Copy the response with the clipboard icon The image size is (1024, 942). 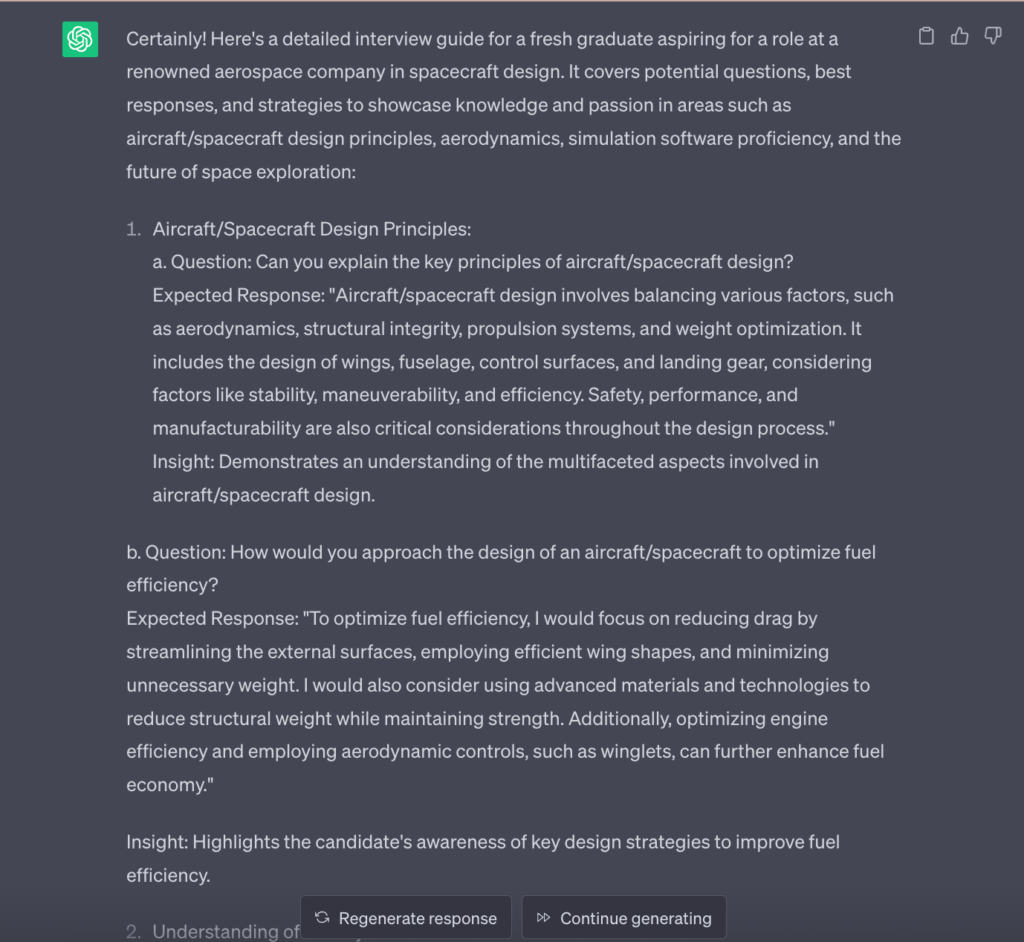pos(927,37)
